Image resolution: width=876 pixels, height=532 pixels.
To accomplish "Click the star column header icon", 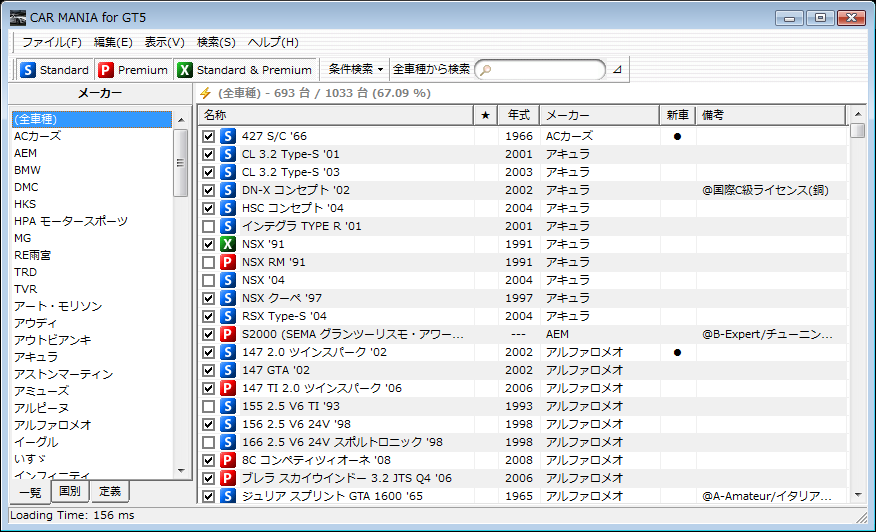I will [485, 115].
